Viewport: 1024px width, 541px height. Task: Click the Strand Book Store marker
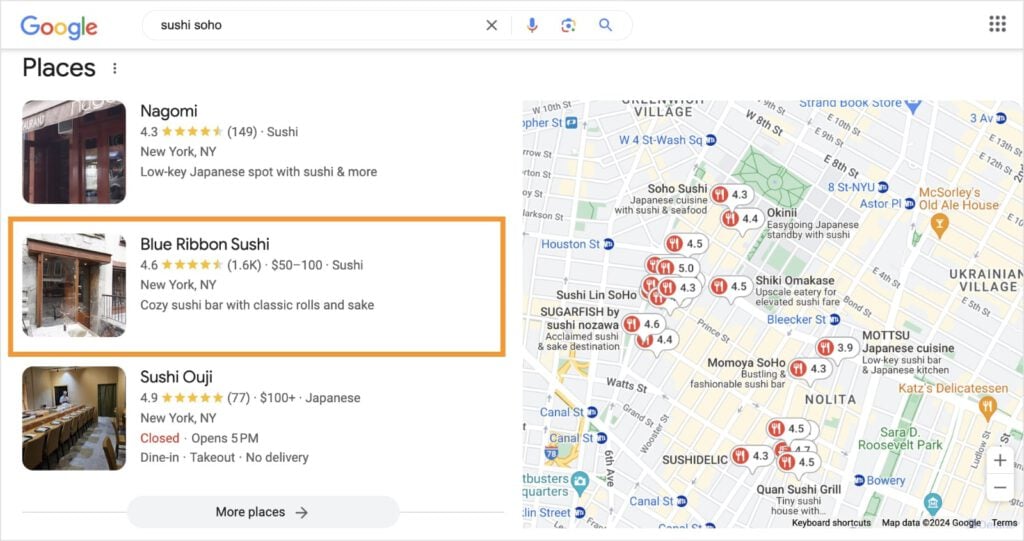pos(913,105)
